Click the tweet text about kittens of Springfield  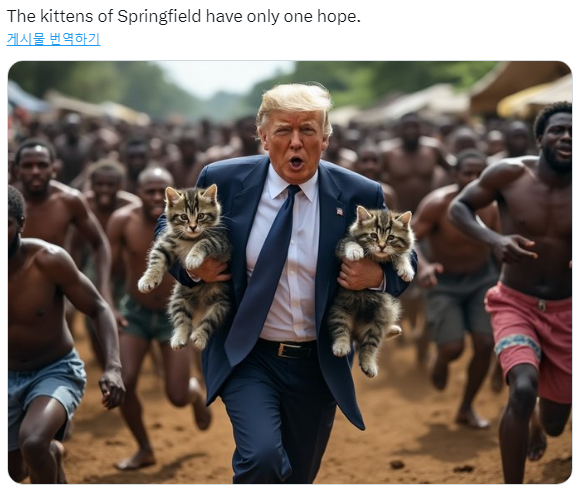tap(183, 16)
